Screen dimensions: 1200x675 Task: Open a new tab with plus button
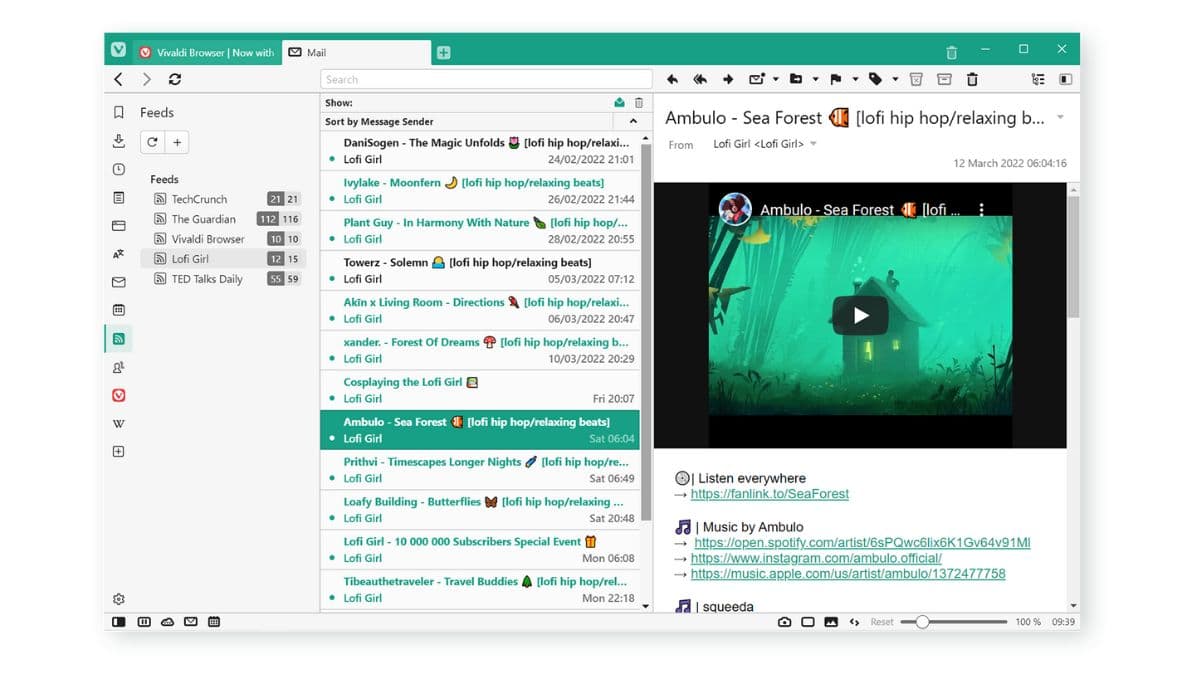coord(443,52)
